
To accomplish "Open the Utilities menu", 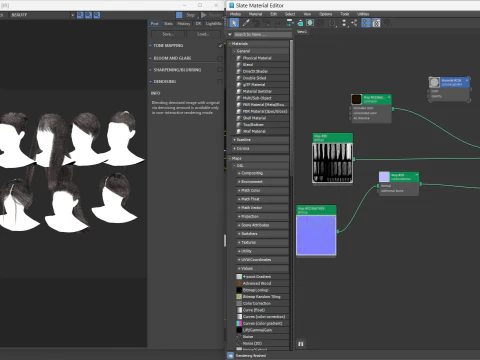I will pyautogui.click(x=363, y=14).
